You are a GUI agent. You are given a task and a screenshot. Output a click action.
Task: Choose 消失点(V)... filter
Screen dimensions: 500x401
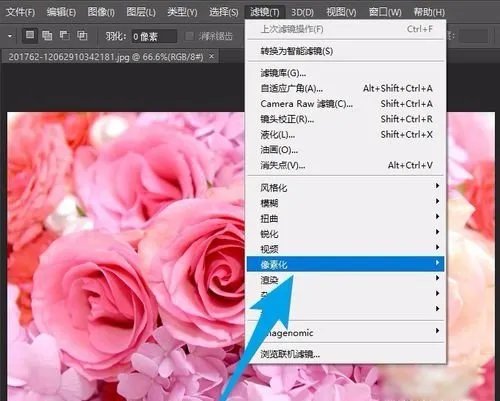346,165
